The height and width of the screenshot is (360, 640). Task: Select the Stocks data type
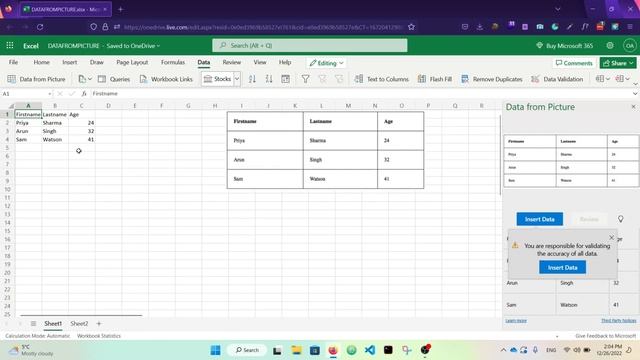[x=218, y=79]
